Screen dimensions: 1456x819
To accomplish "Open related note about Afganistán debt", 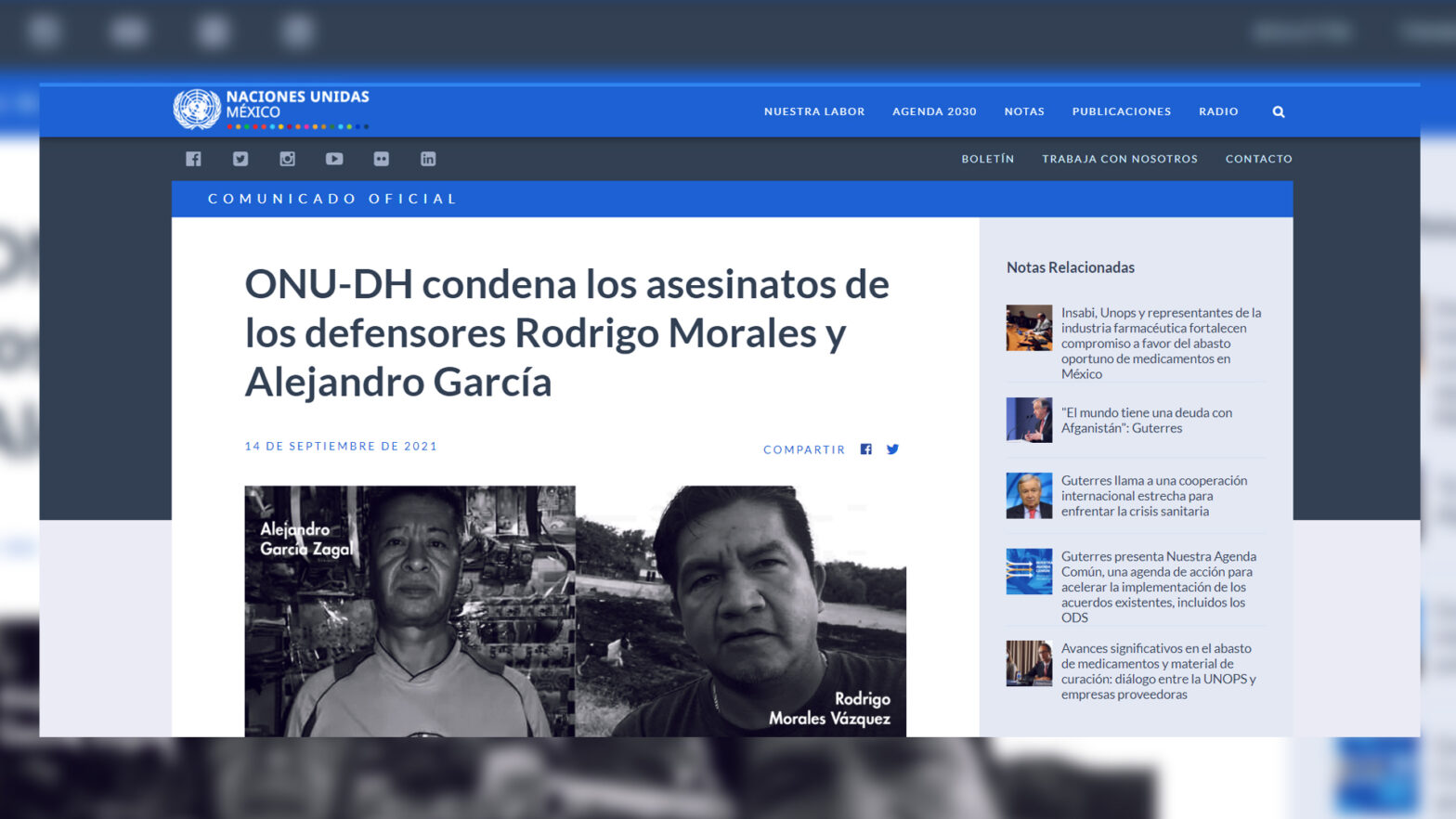I will click(x=1147, y=421).
